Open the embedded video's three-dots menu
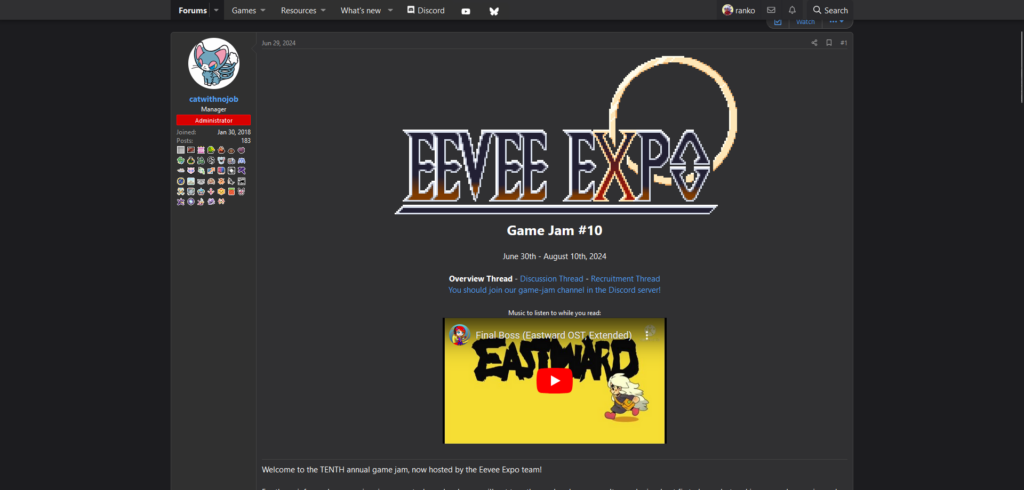Viewport: 1024px width, 490px height. tap(648, 334)
